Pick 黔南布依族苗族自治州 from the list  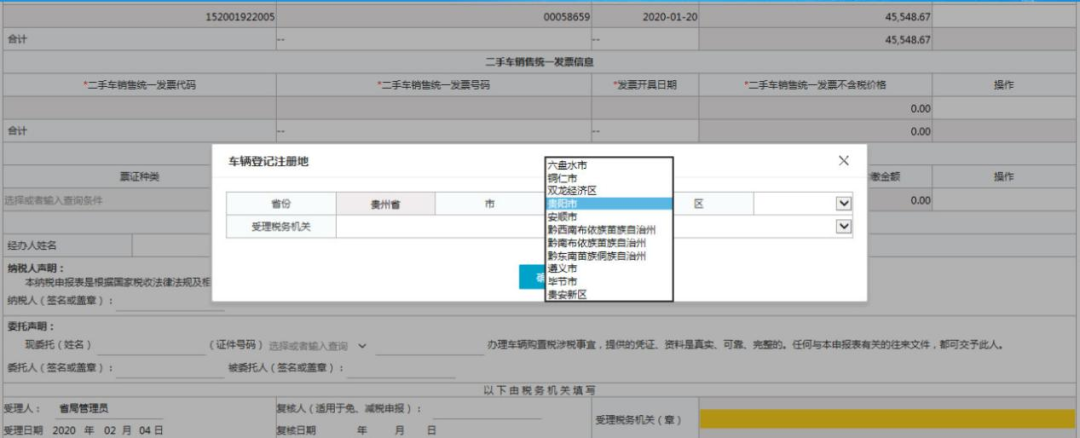tap(608, 242)
